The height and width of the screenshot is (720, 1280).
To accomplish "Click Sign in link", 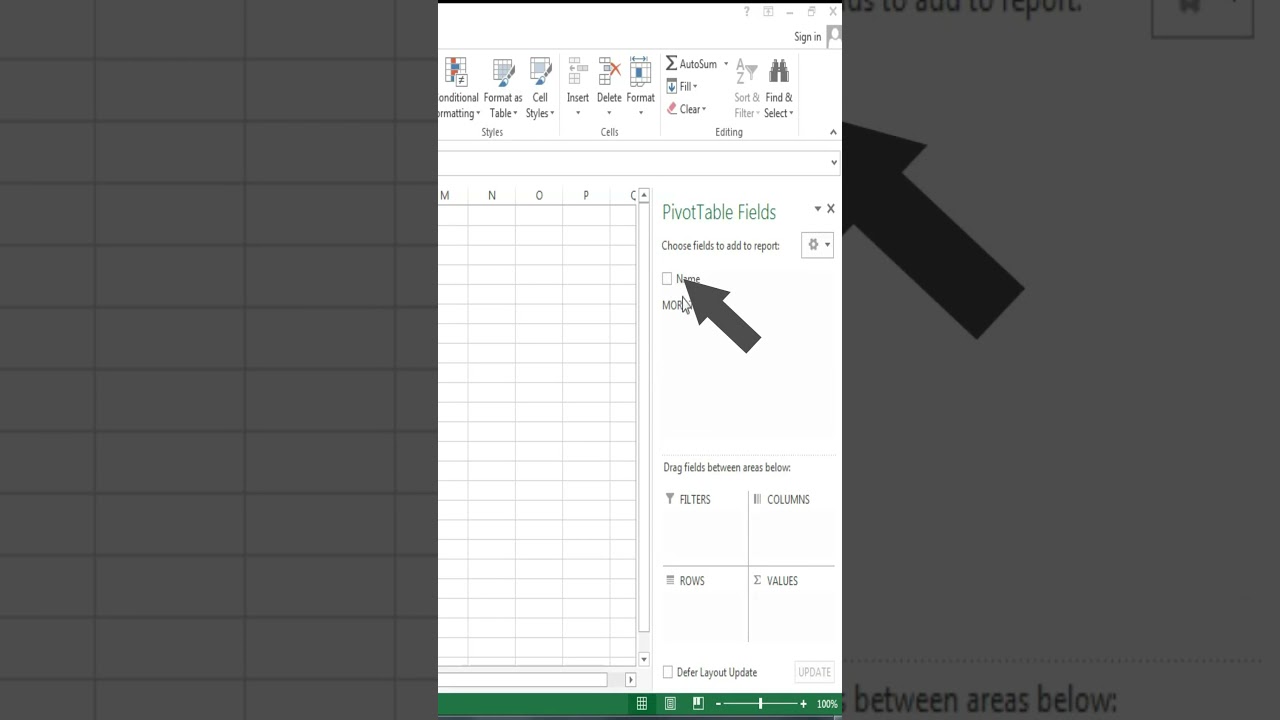I will pyautogui.click(x=807, y=37).
